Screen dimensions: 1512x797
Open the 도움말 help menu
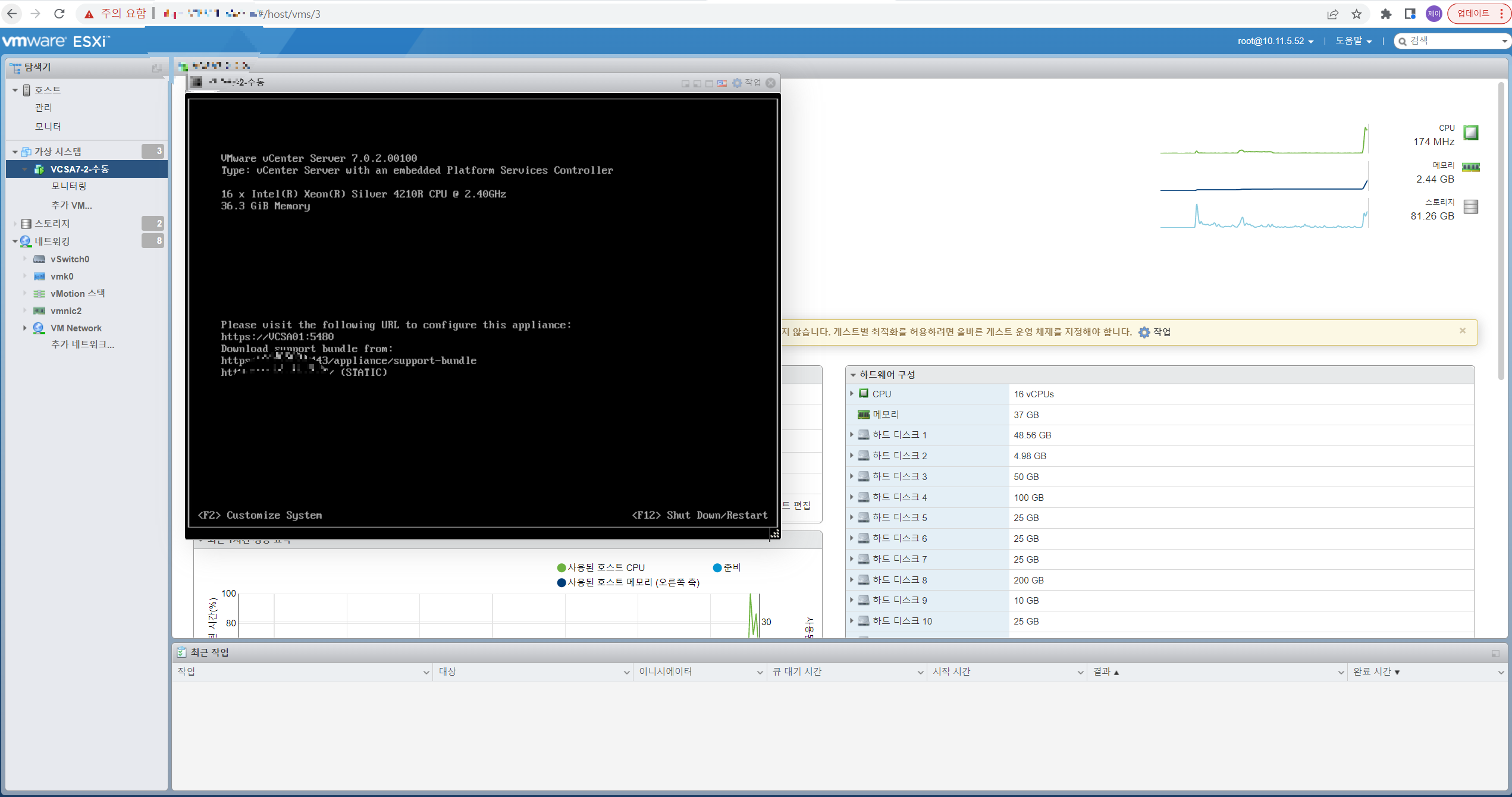pyautogui.click(x=1353, y=41)
